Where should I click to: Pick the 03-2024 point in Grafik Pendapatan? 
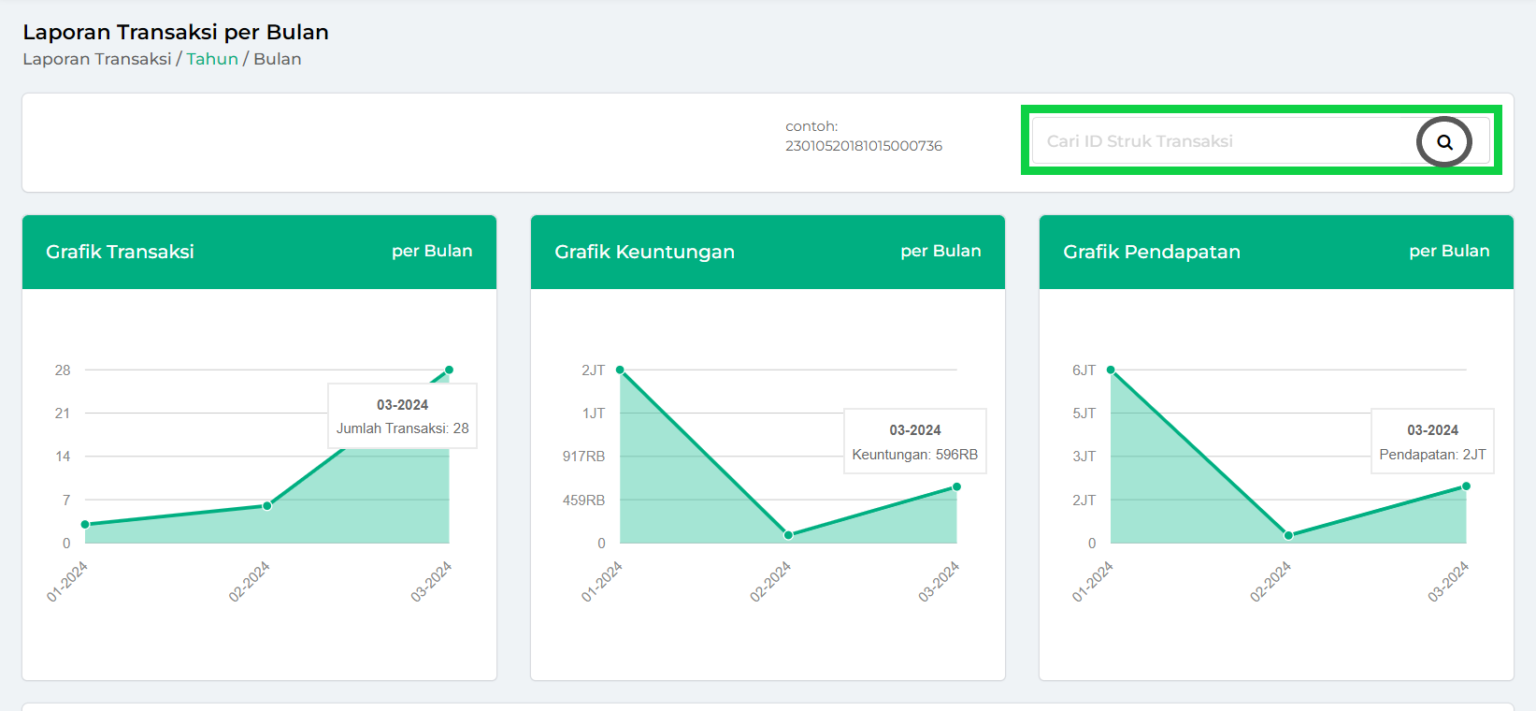click(x=1466, y=486)
